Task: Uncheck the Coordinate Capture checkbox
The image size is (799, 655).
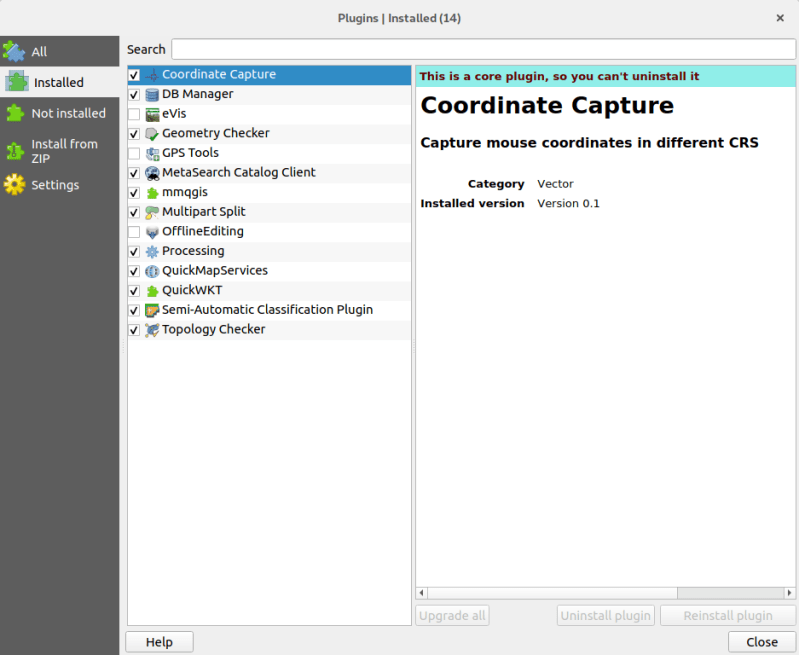Action: pos(134,75)
